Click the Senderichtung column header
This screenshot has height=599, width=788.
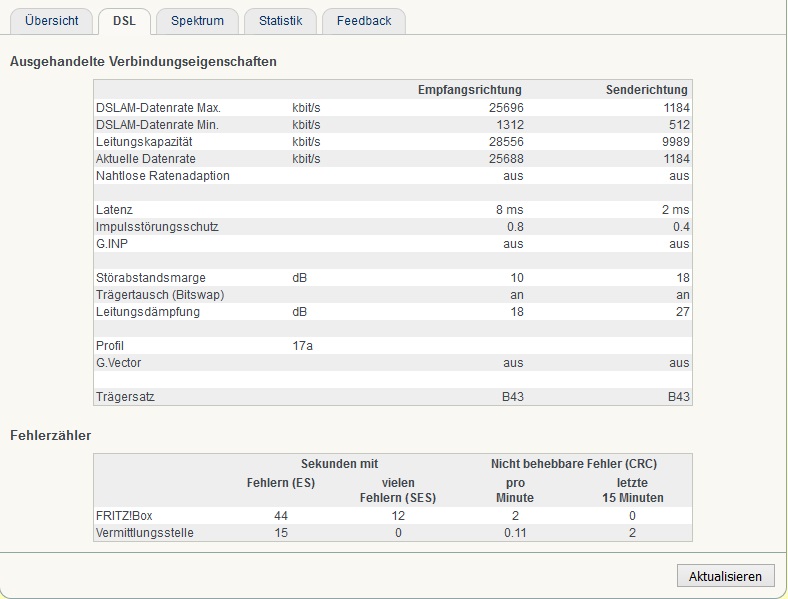coord(646,89)
